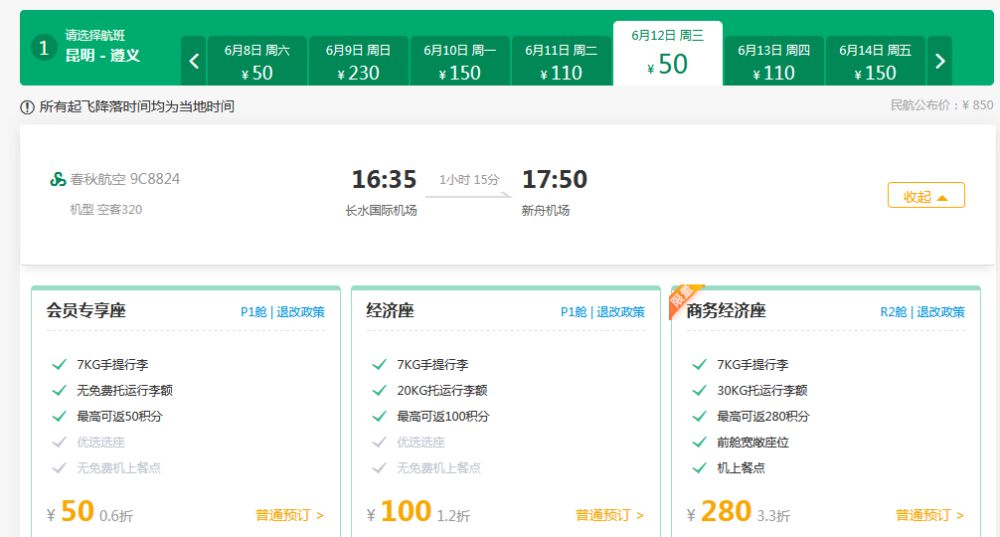Click the 经济座 card title
1000x537 pixels.
[x=390, y=311]
